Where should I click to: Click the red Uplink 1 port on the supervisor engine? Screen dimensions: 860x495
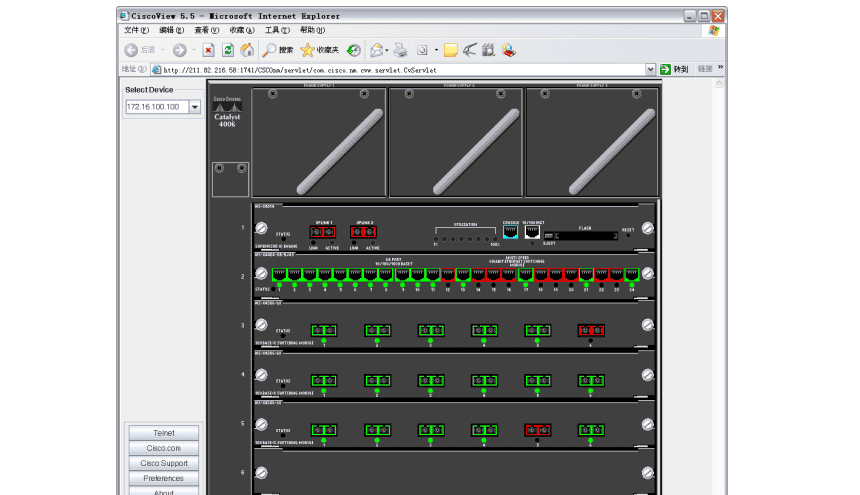tap(324, 232)
